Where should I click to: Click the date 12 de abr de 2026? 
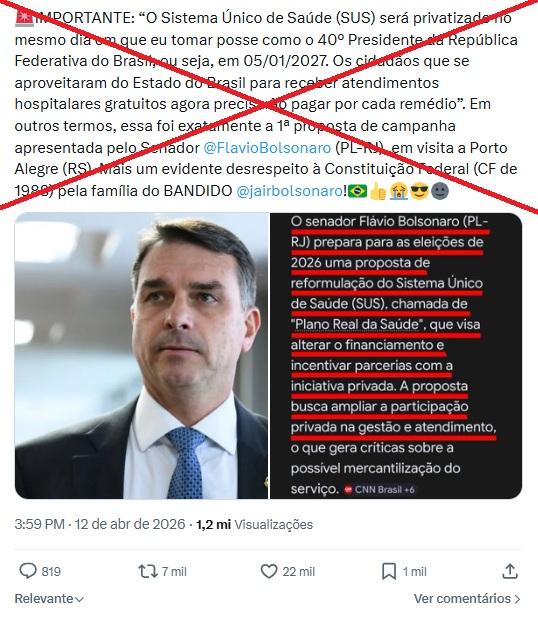coord(130,524)
